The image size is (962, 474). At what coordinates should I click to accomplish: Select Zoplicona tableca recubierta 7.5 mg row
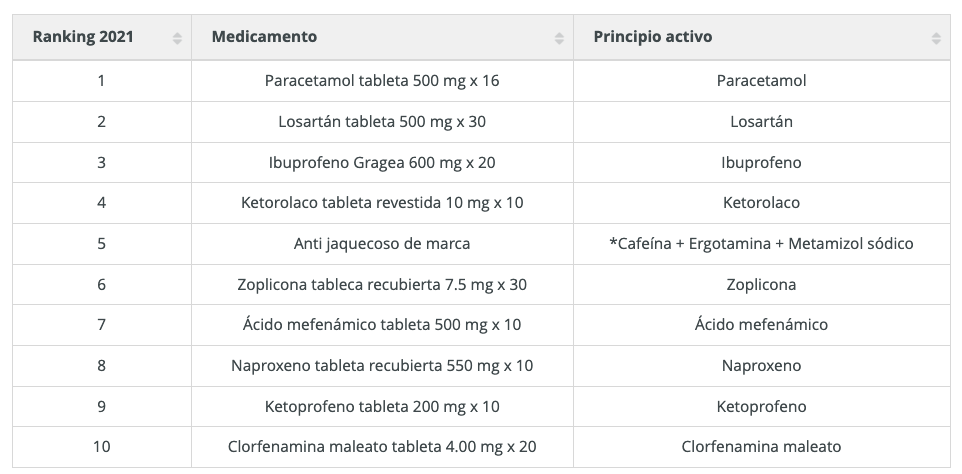(481, 285)
